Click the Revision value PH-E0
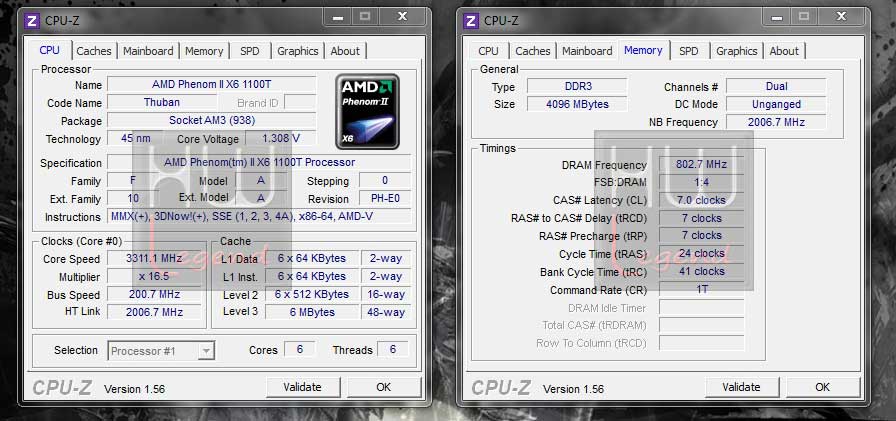This screenshot has width=896, height=421. point(385,198)
